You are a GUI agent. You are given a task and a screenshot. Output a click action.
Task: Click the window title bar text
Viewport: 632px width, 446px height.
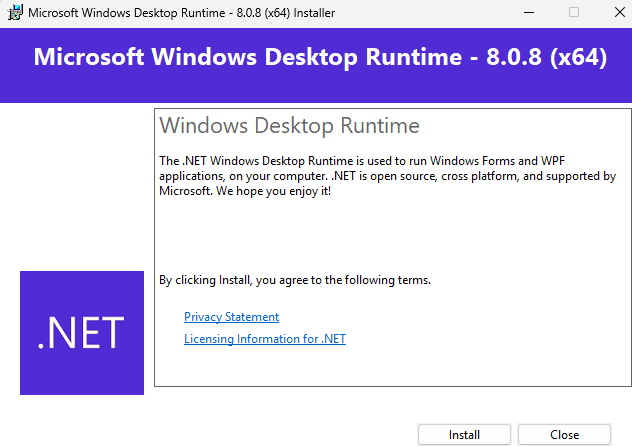pos(181,13)
